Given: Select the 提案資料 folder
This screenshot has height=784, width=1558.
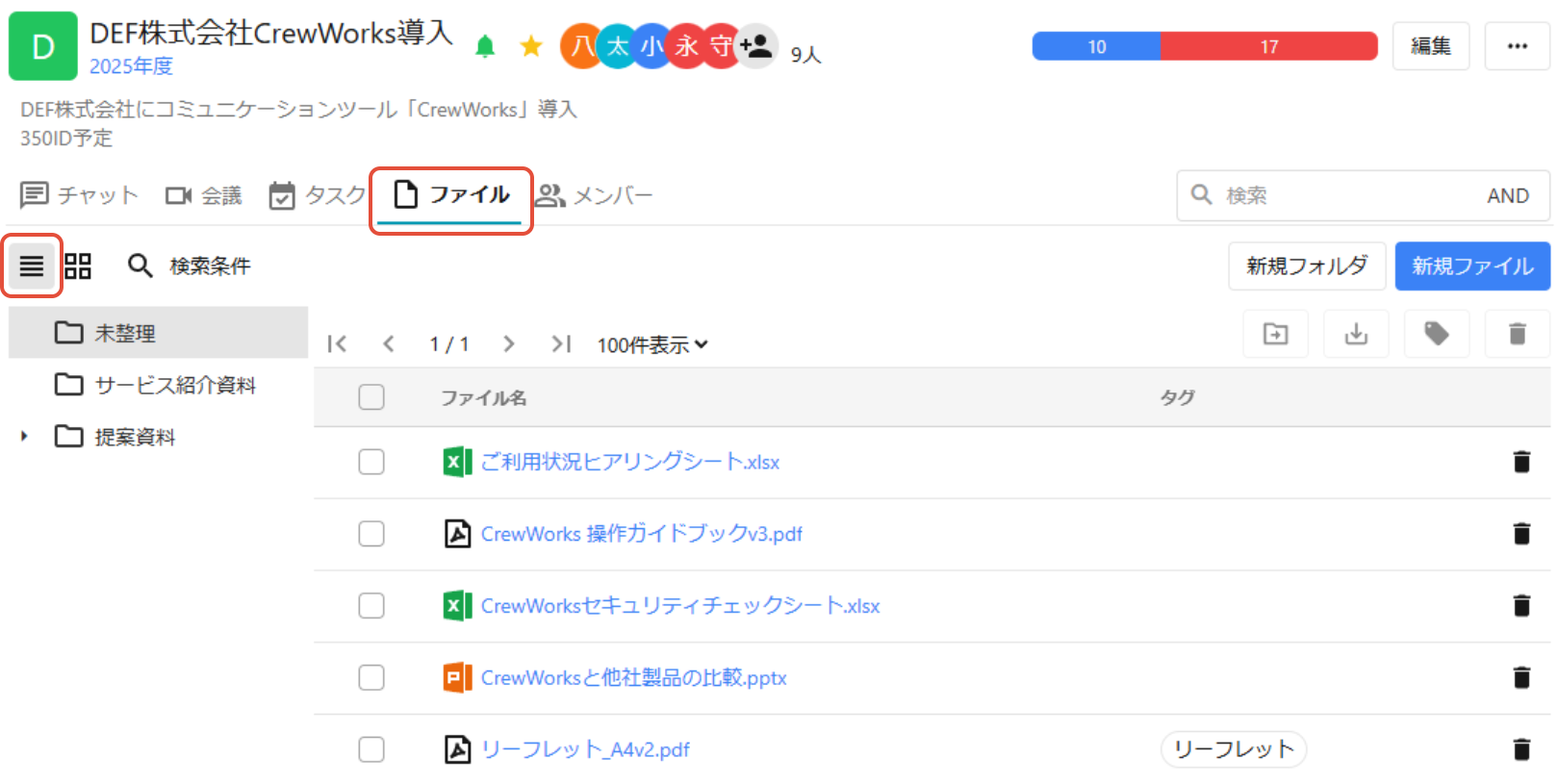Looking at the screenshot, I should coord(158,437).
